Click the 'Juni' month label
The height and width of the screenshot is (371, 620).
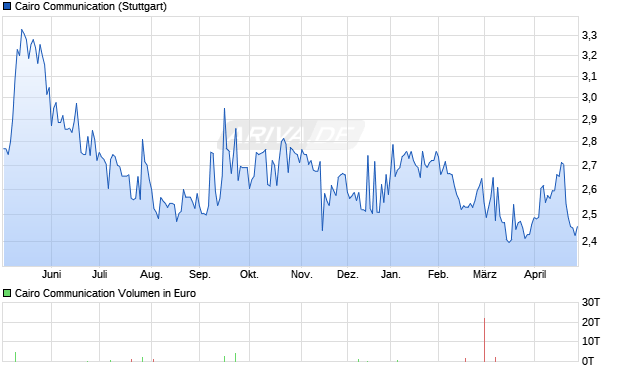point(51,274)
